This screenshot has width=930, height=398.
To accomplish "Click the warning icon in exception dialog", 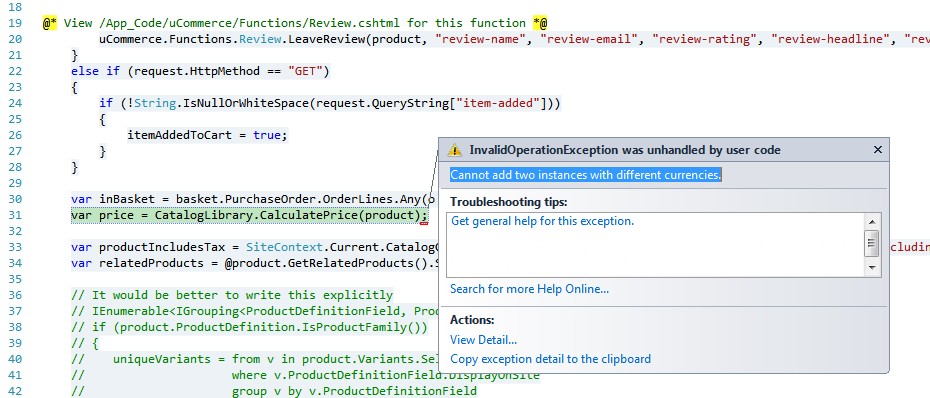I will point(454,150).
